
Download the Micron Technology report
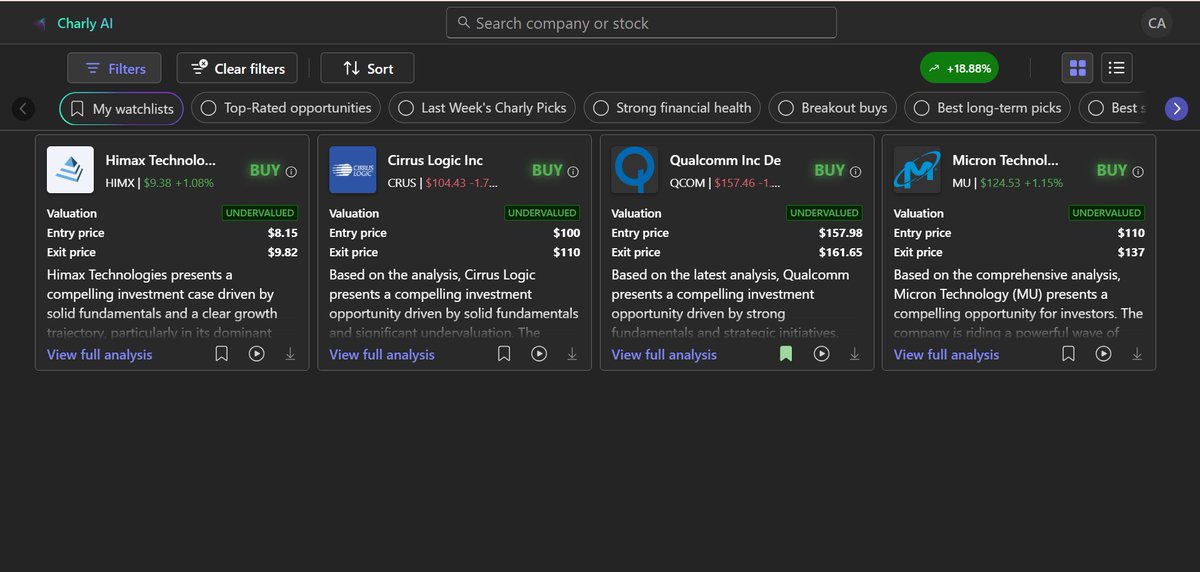[x=1137, y=354]
